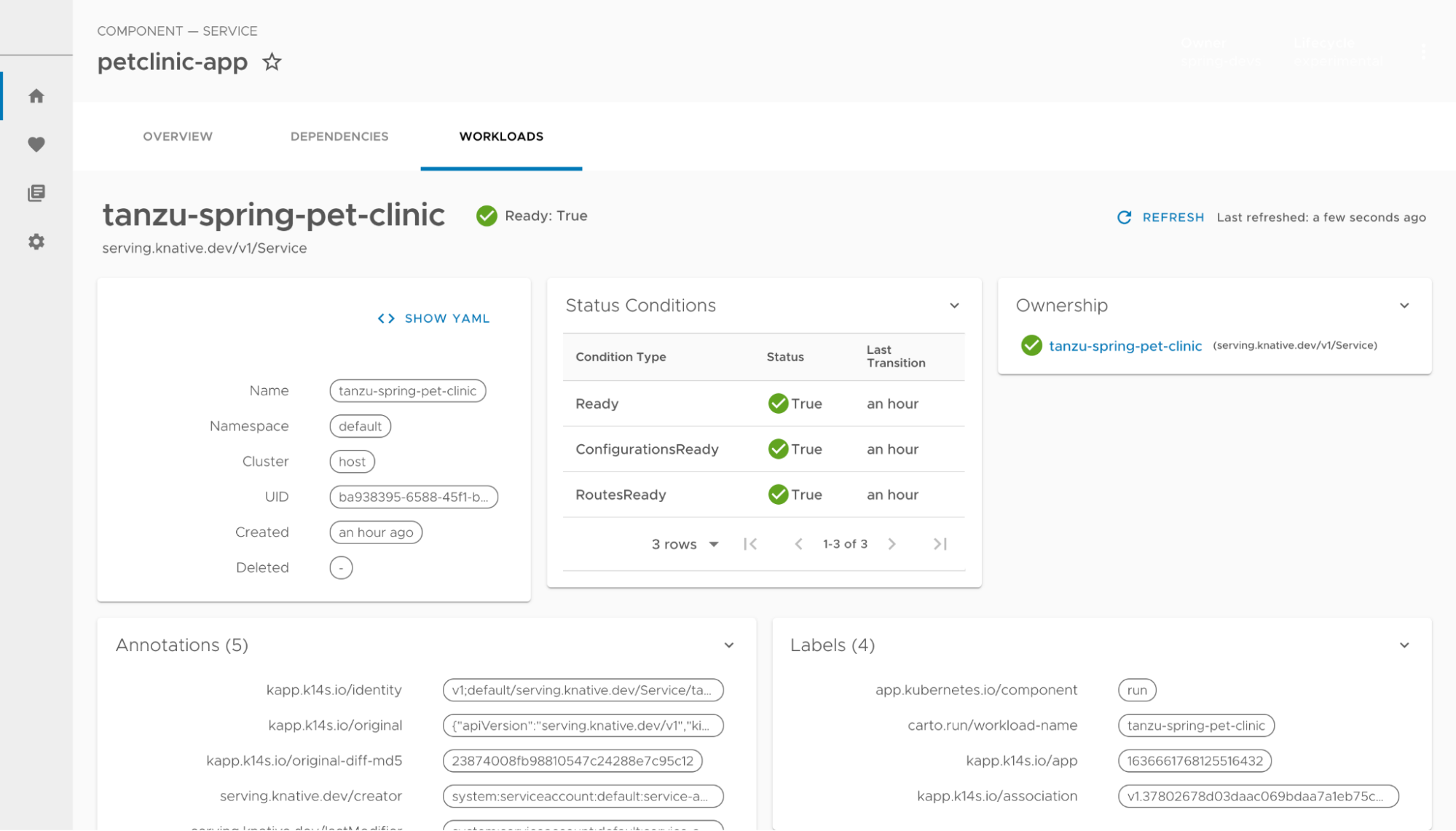Viewport: 1456px width, 831px height.
Task: Open the top-right kebab menu
Action: tap(1423, 52)
